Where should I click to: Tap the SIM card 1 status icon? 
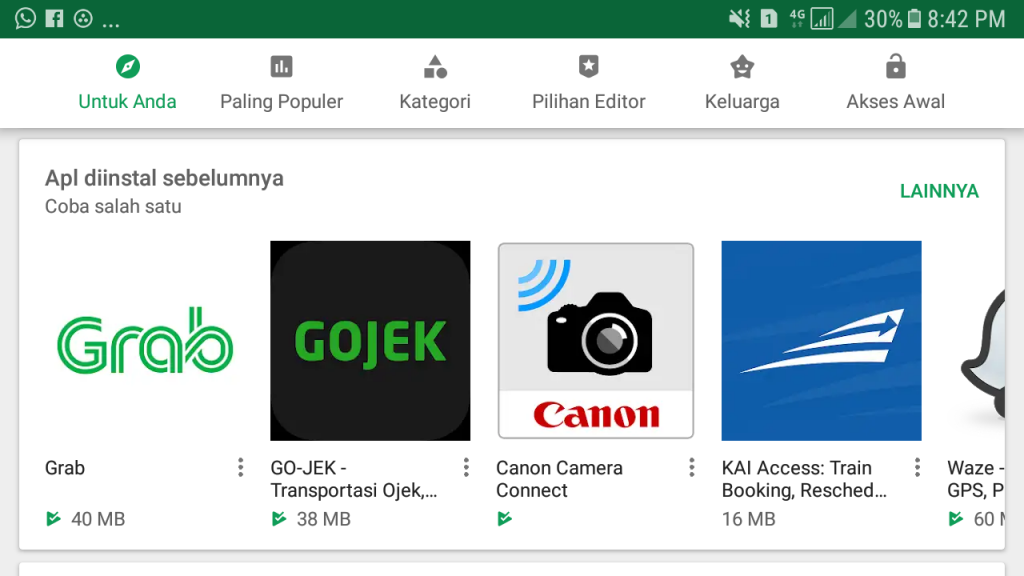coord(769,18)
